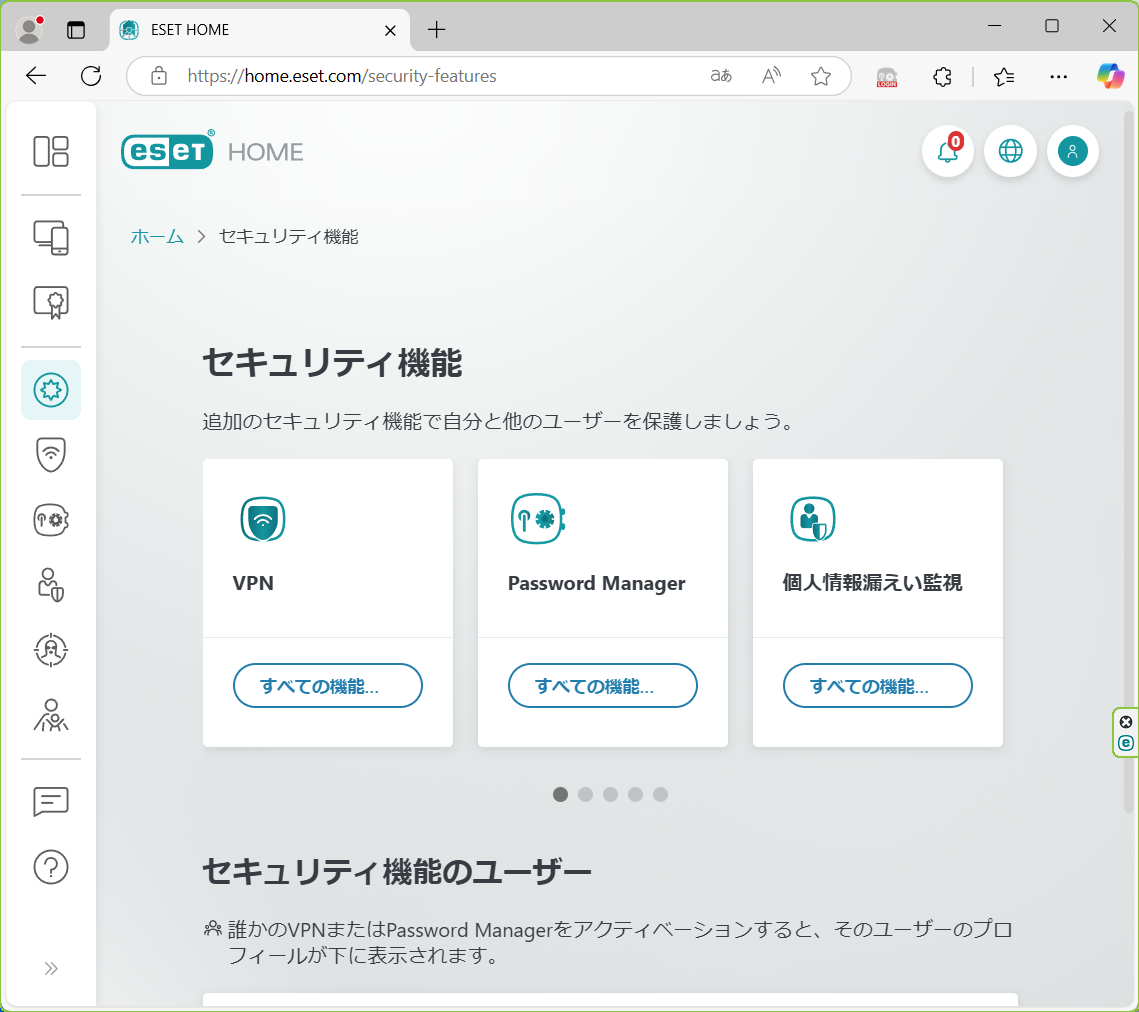Image resolution: width=1139 pixels, height=1012 pixels.
Task: Click the Password Manager card icon
Action: tap(538, 519)
